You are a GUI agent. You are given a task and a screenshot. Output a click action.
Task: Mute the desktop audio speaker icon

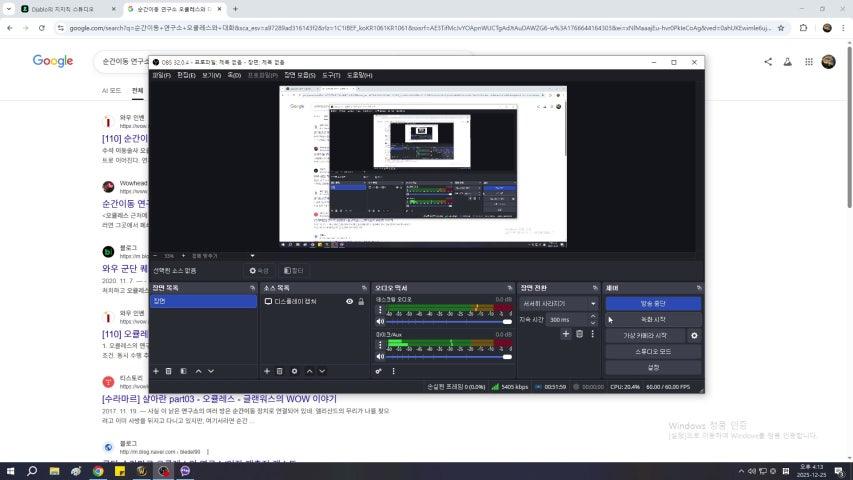380,322
